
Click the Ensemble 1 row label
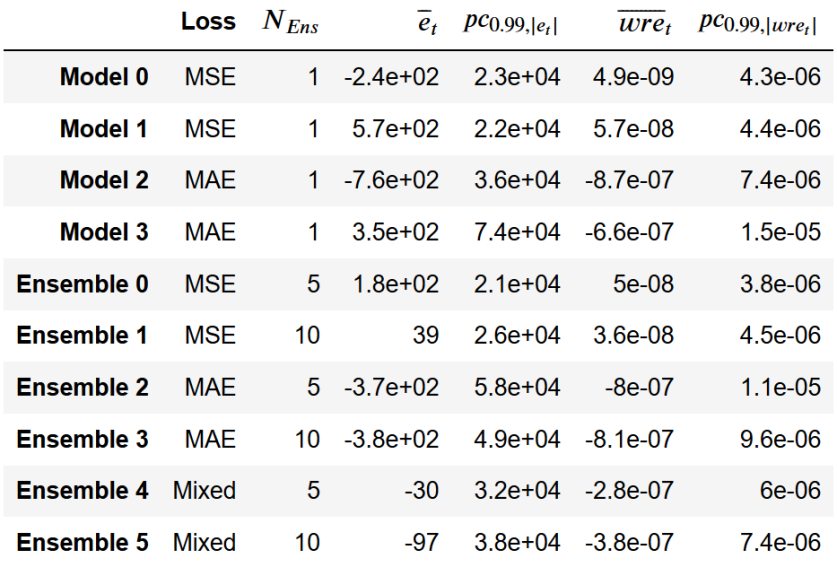point(83,336)
